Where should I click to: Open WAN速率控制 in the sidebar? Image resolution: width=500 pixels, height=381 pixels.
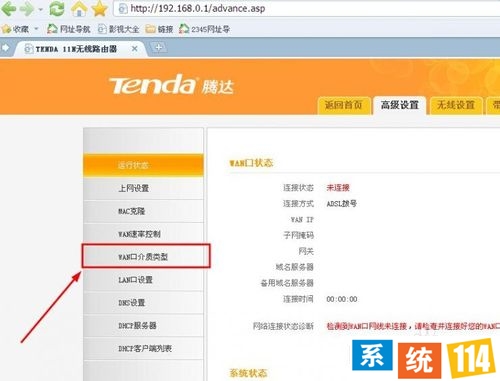tap(143, 234)
